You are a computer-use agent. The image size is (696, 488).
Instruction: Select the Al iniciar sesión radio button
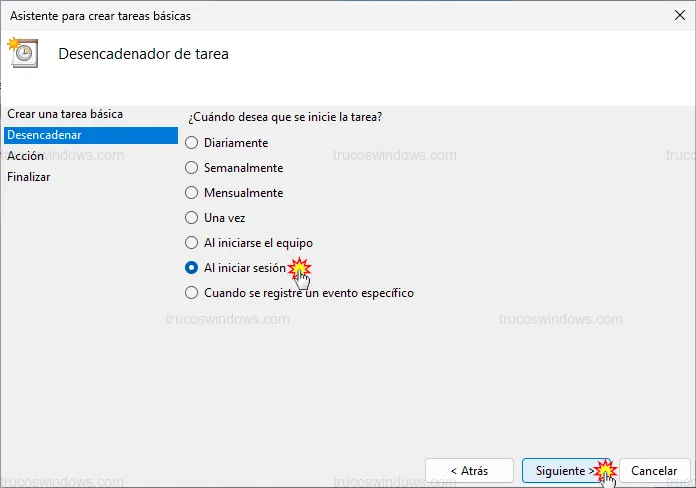tap(192, 268)
